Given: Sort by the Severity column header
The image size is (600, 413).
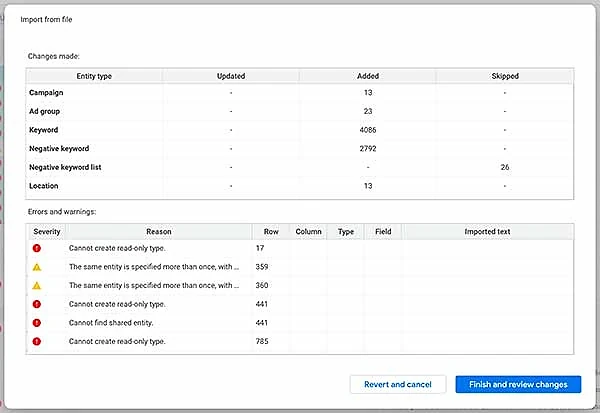Looking at the screenshot, I should pos(47,232).
